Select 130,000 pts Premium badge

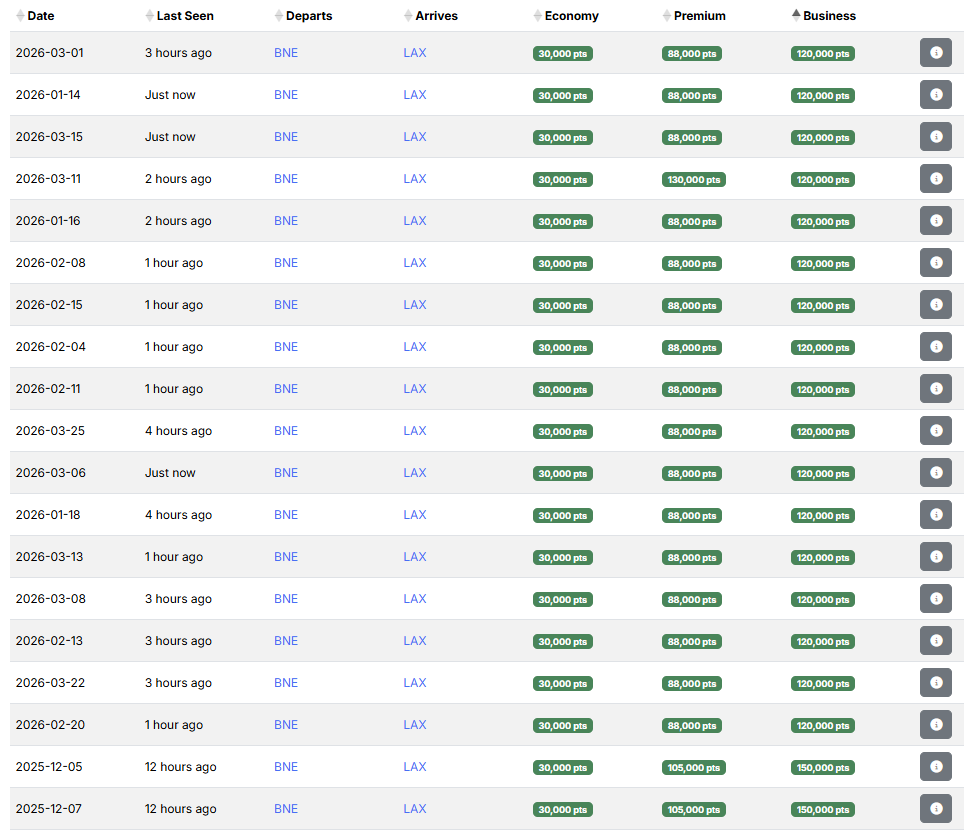click(x=693, y=180)
